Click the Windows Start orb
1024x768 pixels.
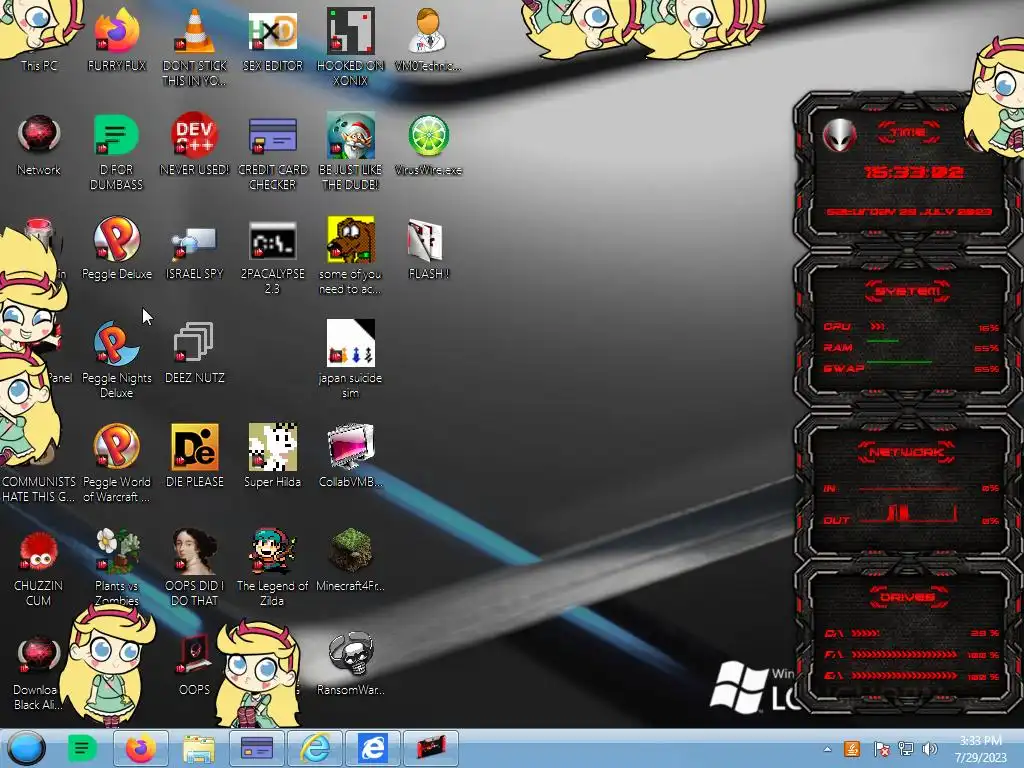26,748
